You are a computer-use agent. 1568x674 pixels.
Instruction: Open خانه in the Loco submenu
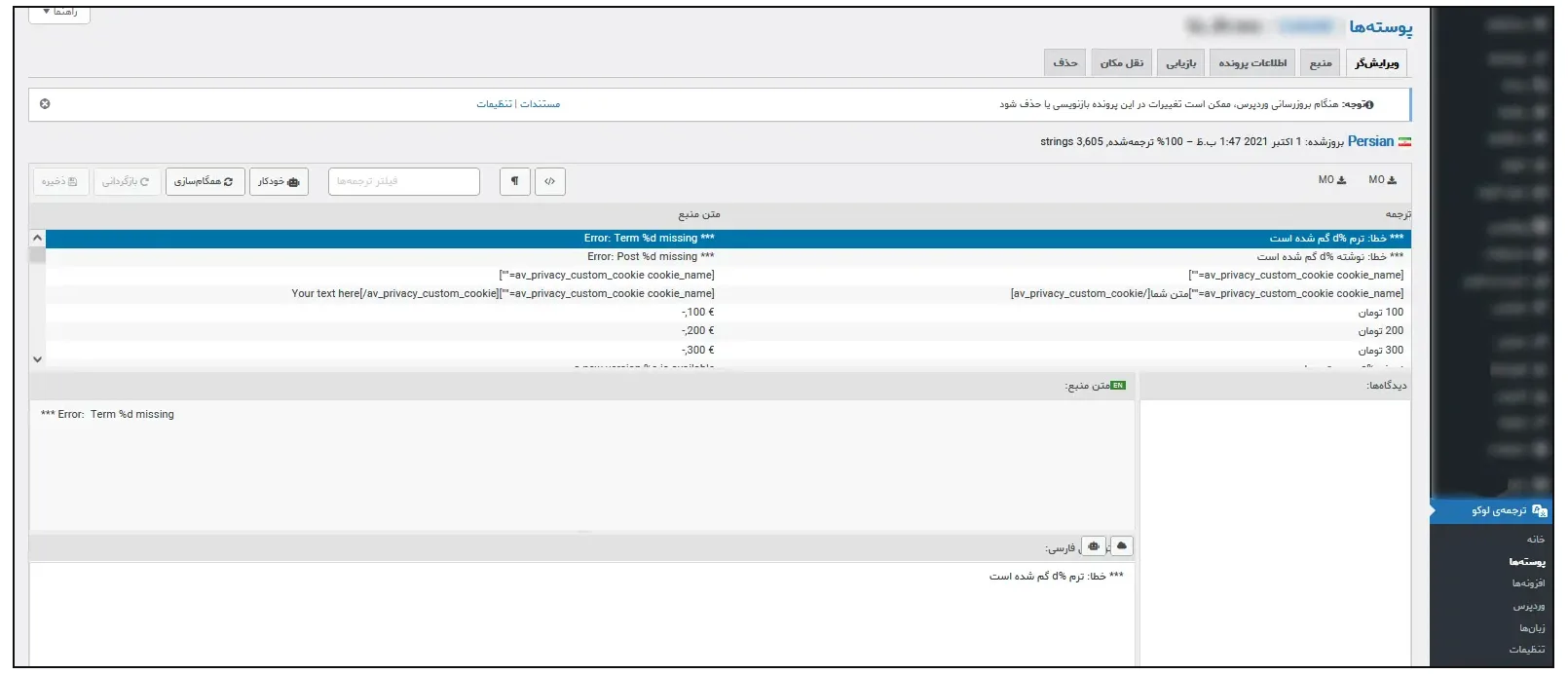pos(1535,540)
